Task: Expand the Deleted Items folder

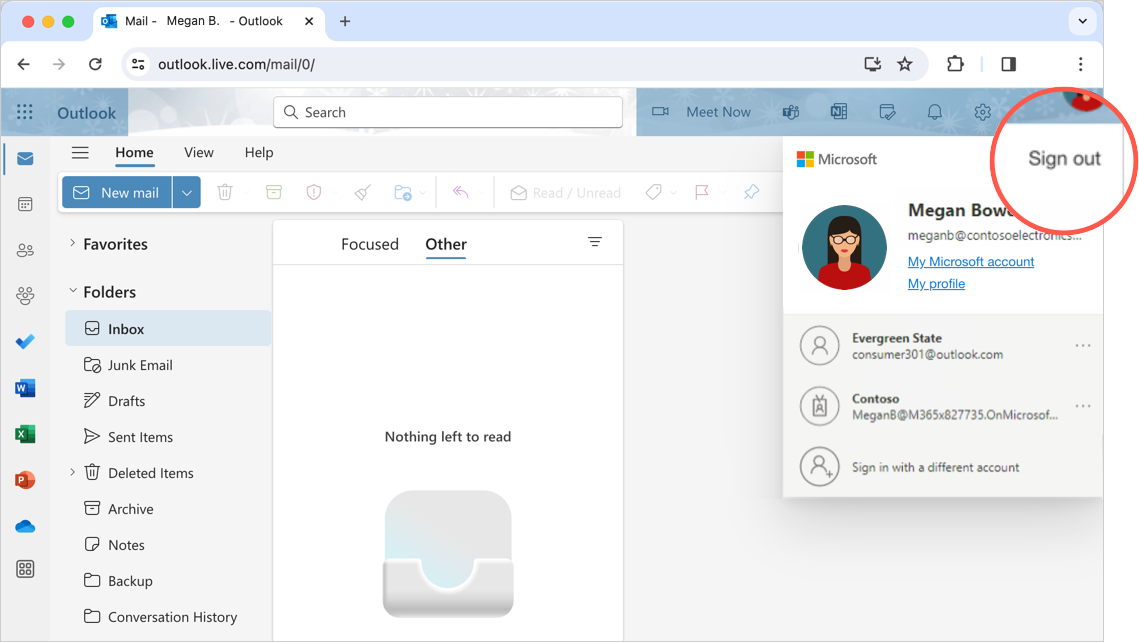Action: pyautogui.click(x=70, y=472)
